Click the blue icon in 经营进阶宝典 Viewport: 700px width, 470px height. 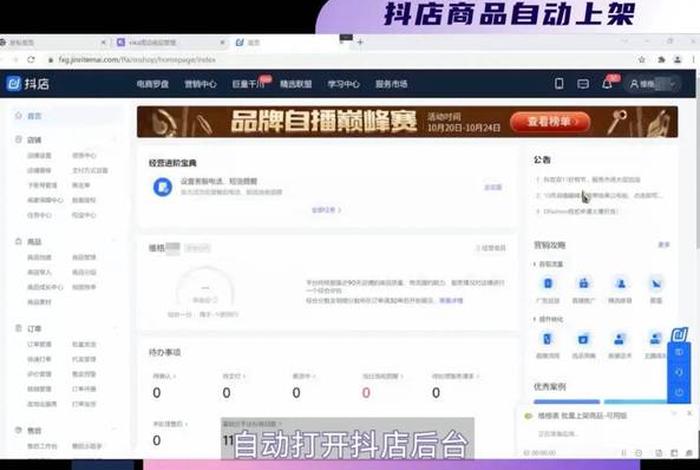[162, 187]
